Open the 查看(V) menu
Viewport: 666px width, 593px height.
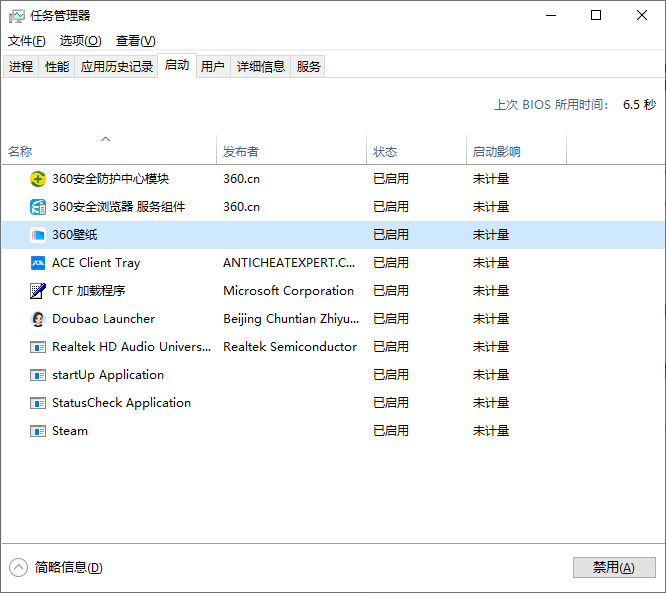[135, 41]
